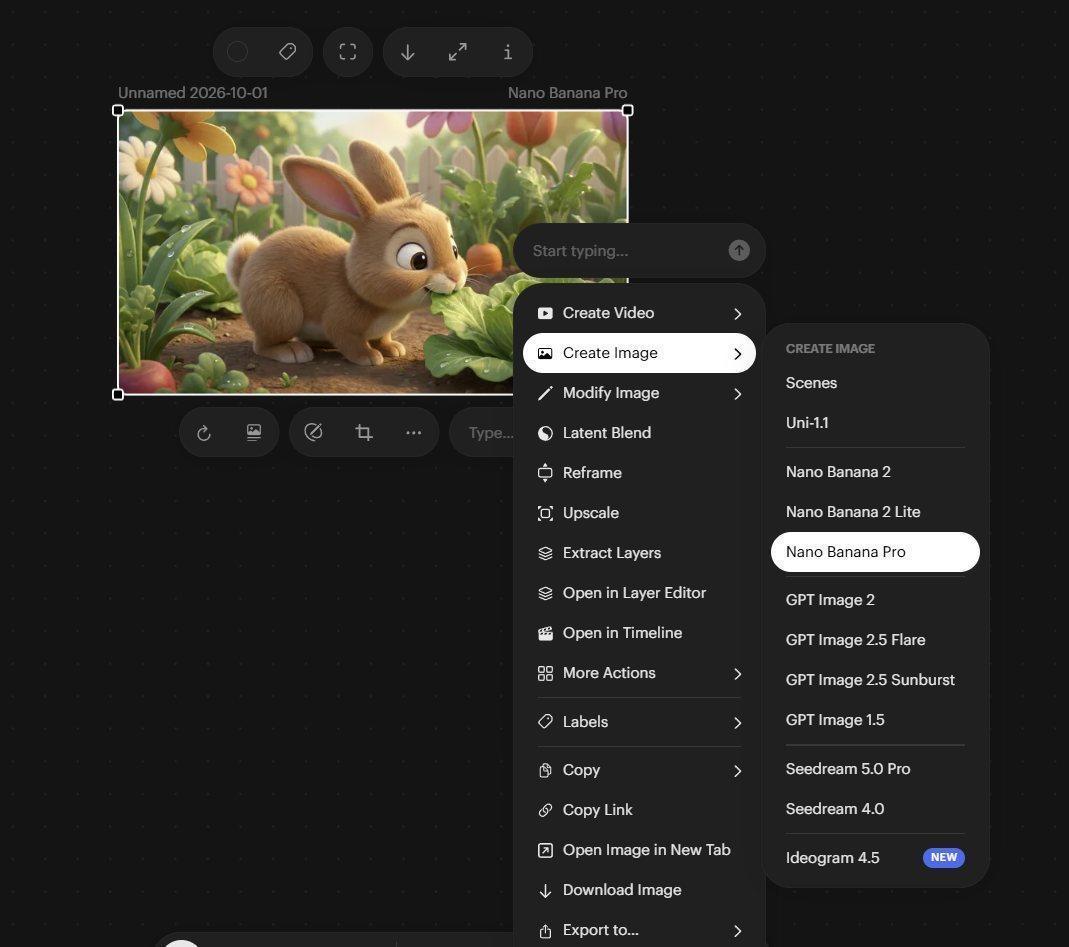Viewport: 1069px width, 947px height.
Task: Select Seedream 4.0 model
Action: [875, 809]
